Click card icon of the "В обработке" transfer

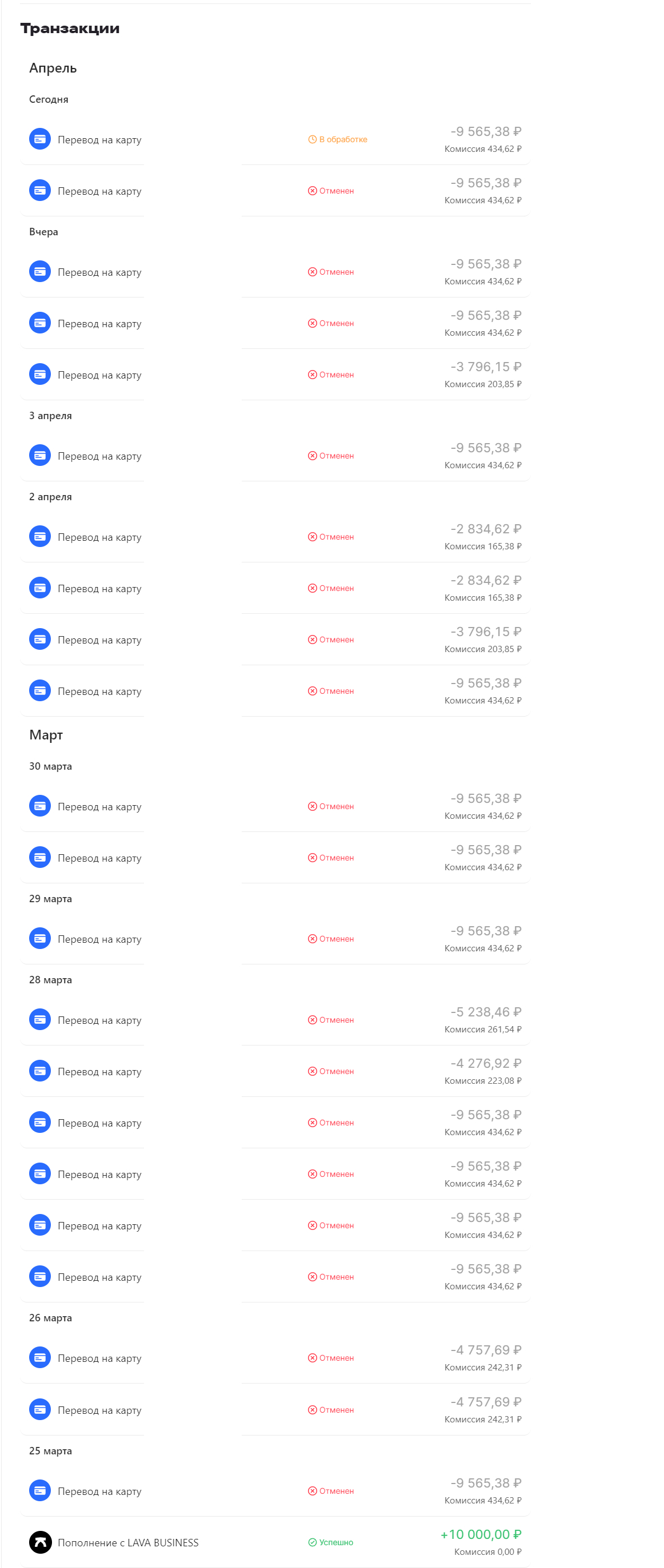tap(40, 139)
